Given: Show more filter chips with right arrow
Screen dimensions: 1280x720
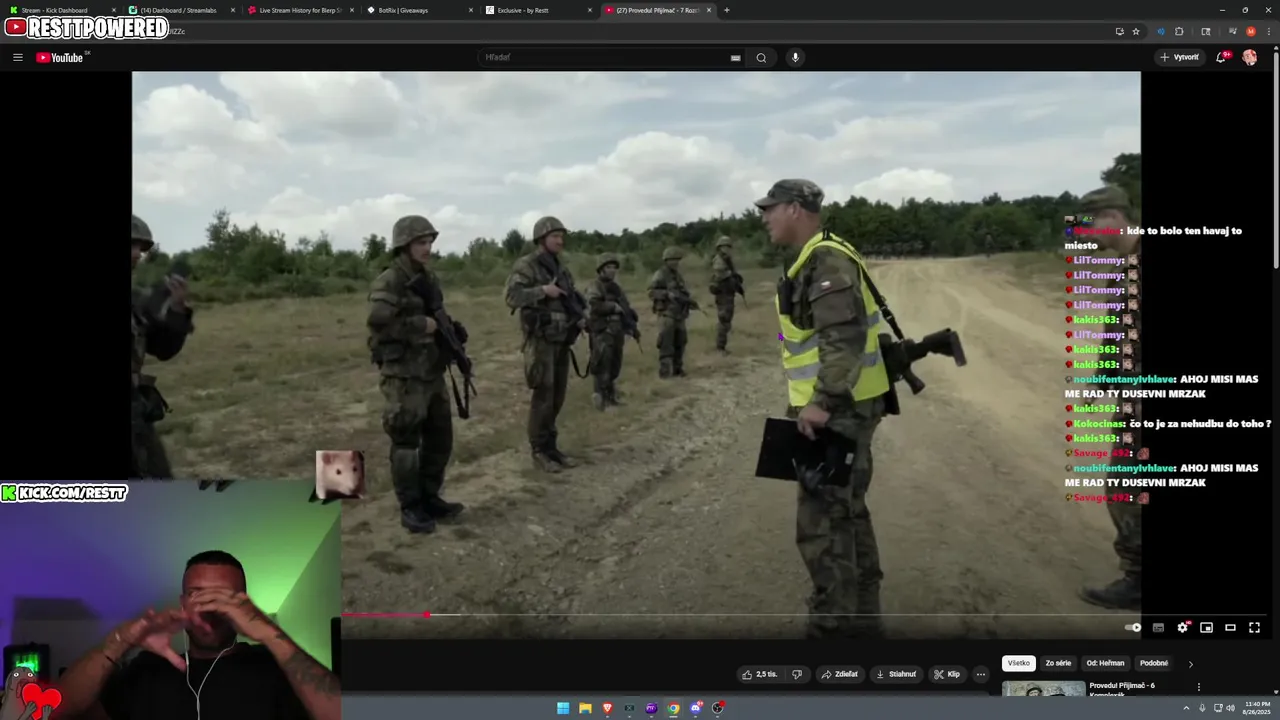Looking at the screenshot, I should (1190, 664).
